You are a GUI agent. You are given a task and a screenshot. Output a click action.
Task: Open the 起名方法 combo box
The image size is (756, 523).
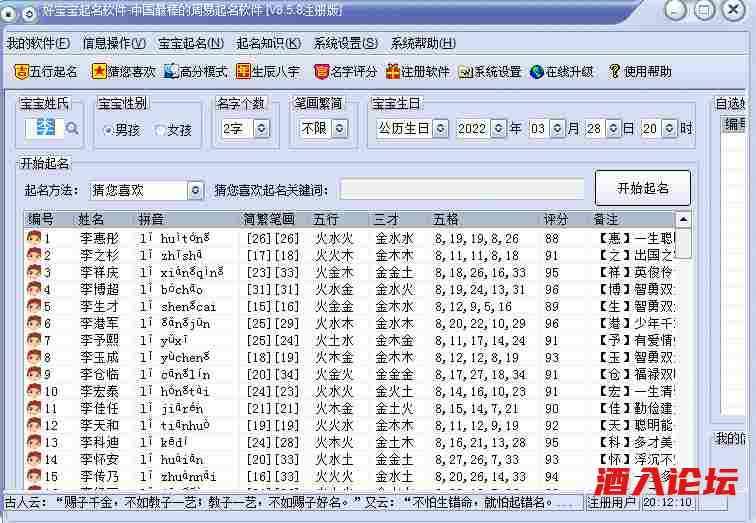(195, 190)
